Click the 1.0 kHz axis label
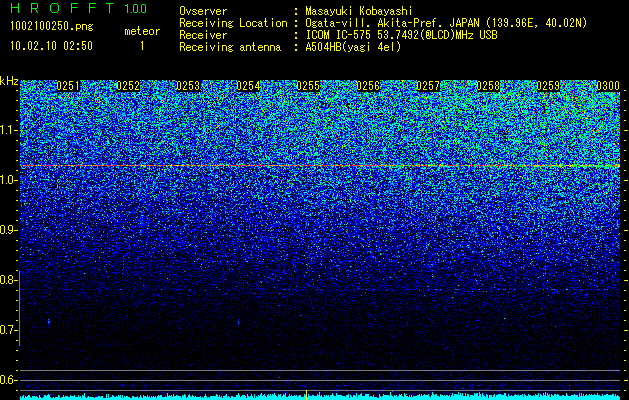 [8, 180]
